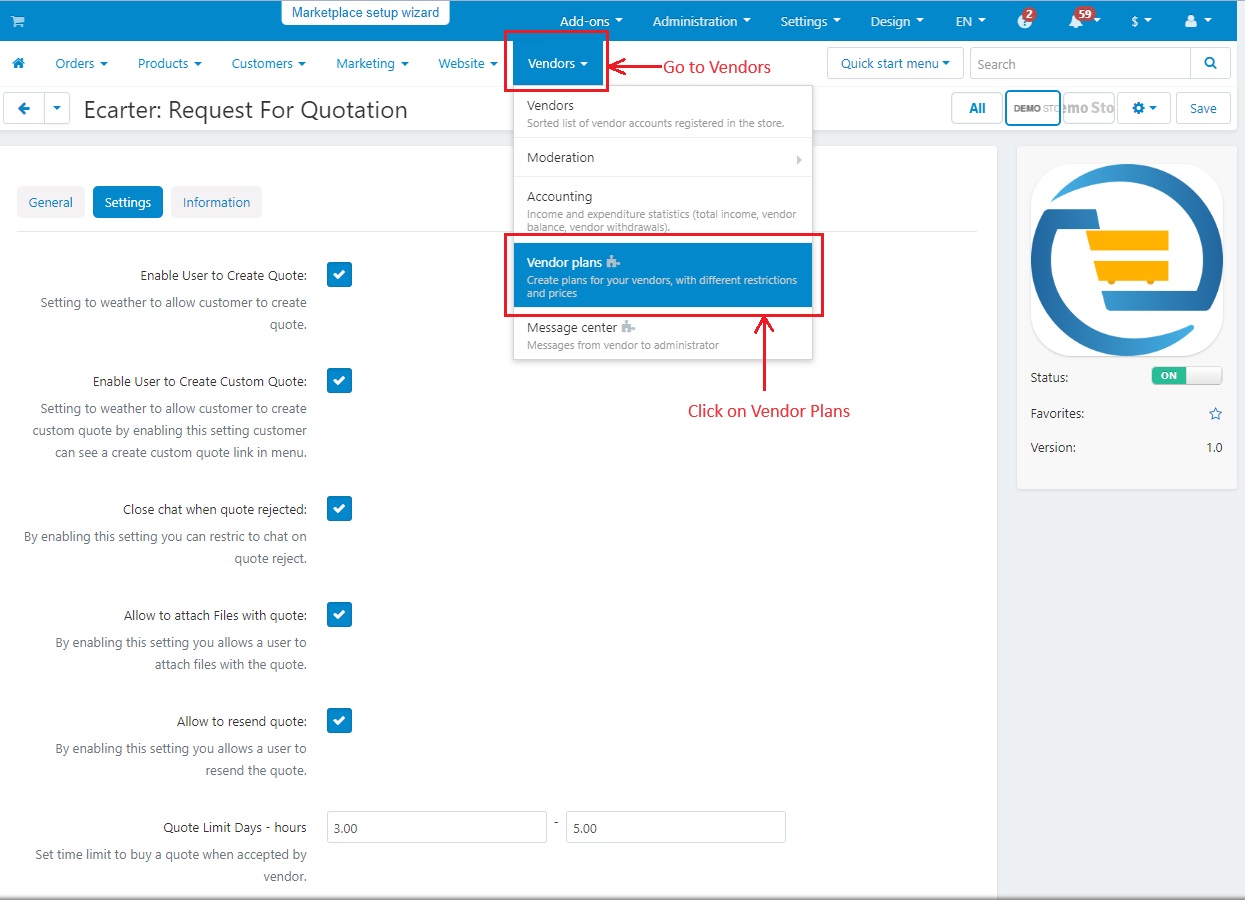Screen dimensions: 1245x900
Task: Open the Orders dropdown menu
Action: [x=81, y=63]
